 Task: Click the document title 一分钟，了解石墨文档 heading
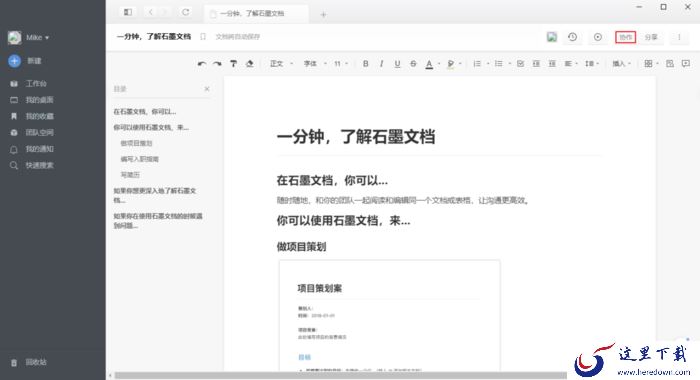tap(356, 137)
